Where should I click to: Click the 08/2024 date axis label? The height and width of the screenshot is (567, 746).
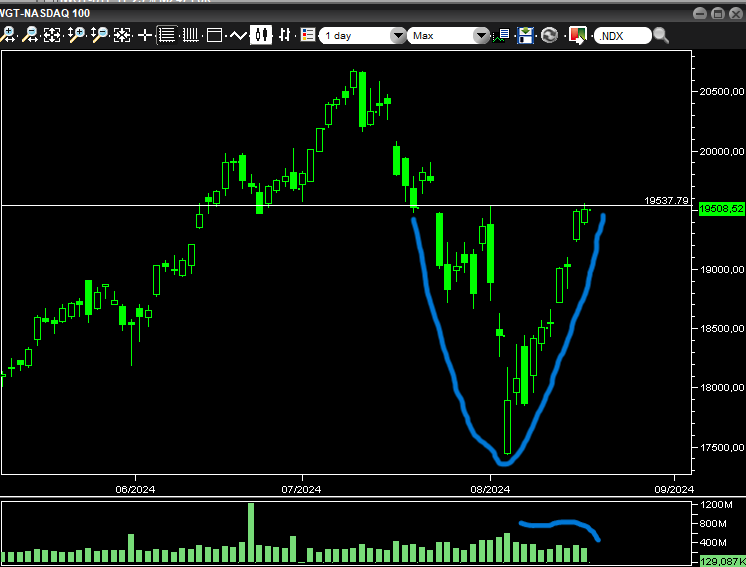tap(490, 489)
